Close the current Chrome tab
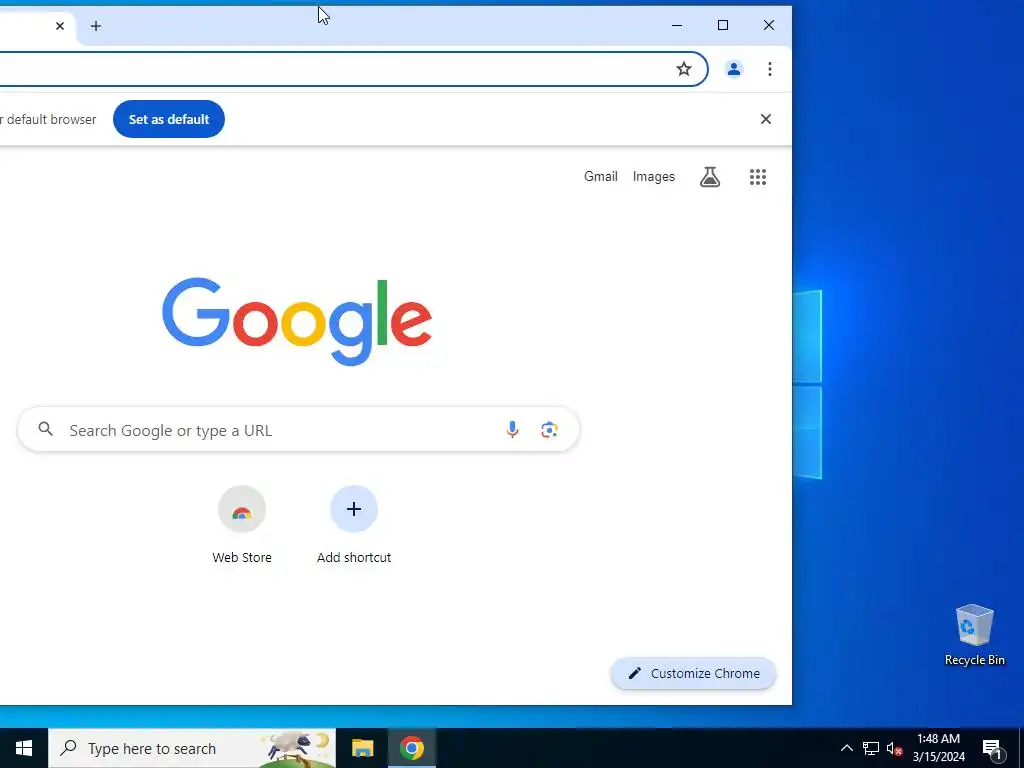The image size is (1024, 768). tap(60, 26)
